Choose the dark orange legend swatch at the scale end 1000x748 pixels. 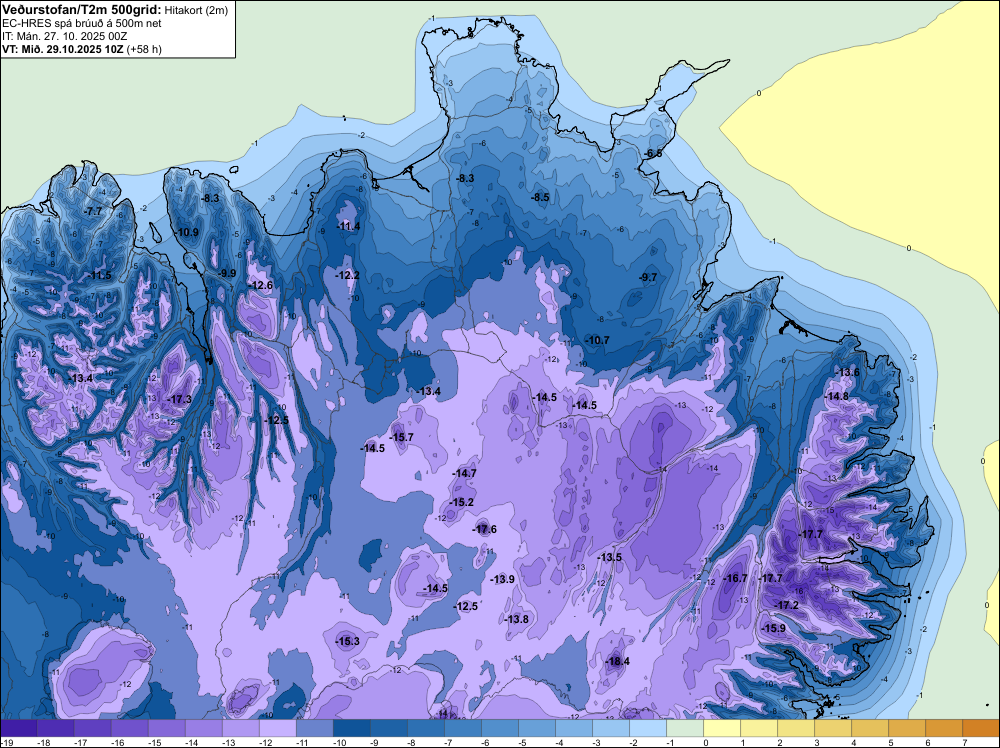coord(981,728)
